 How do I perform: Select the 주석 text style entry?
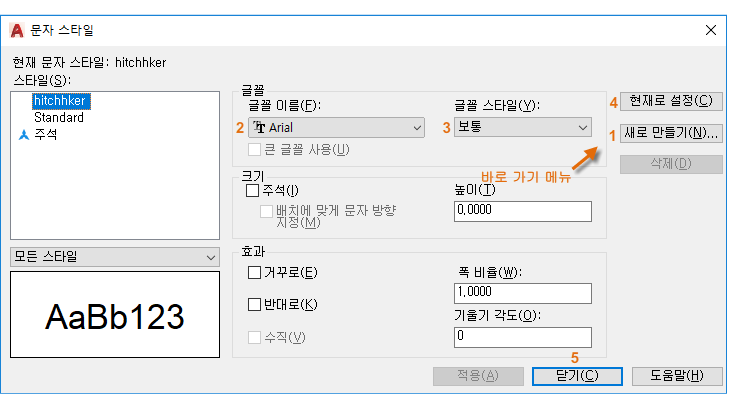pyautogui.click(x=45, y=134)
